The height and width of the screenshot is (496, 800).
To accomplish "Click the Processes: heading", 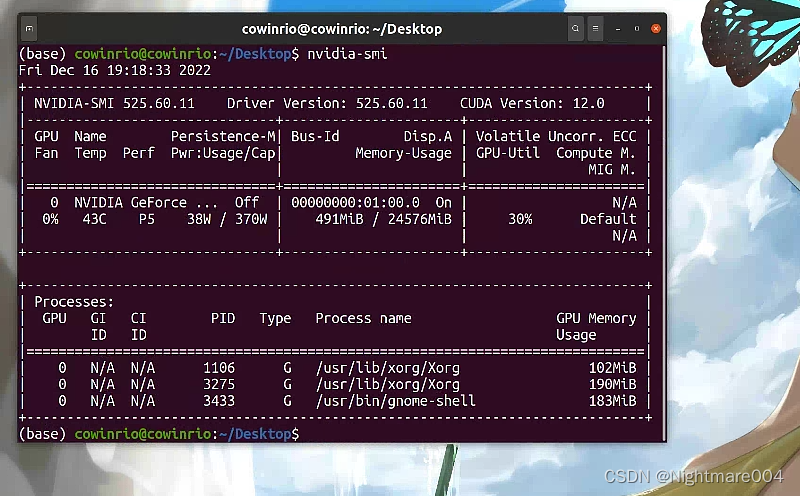I will point(74,302).
